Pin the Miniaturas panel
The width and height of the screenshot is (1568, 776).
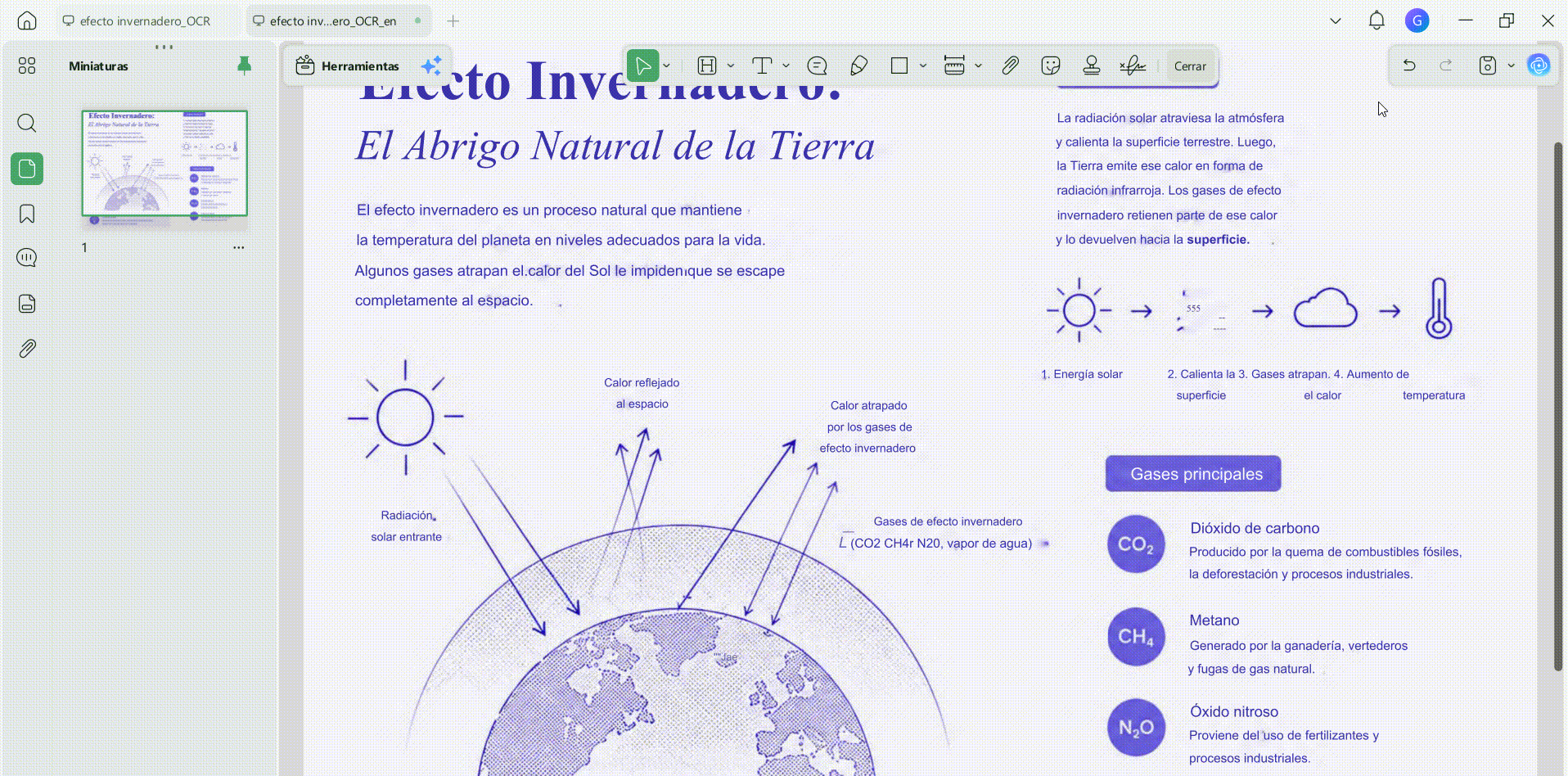tap(244, 65)
